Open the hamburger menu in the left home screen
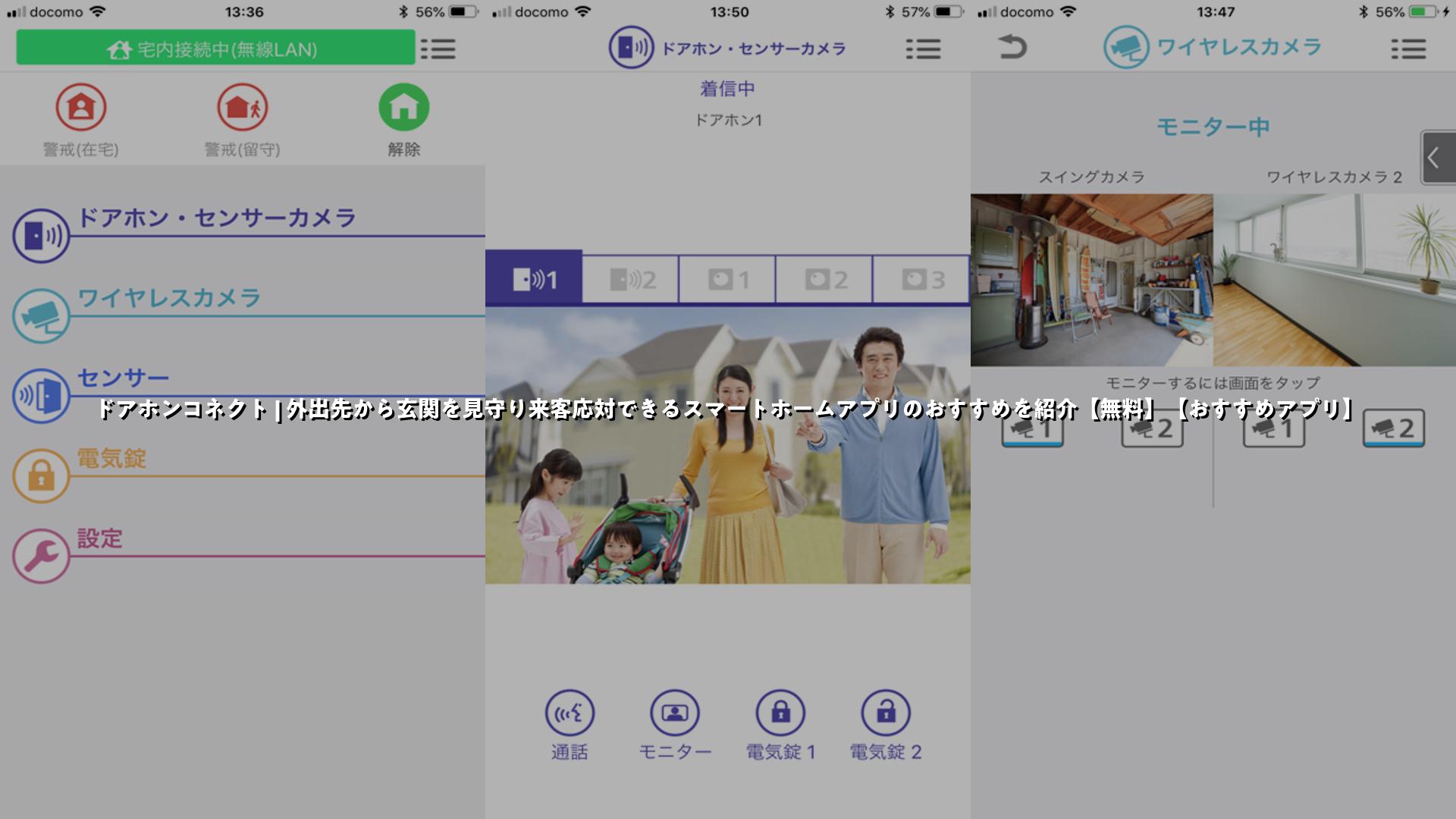The image size is (1456, 819). click(438, 49)
